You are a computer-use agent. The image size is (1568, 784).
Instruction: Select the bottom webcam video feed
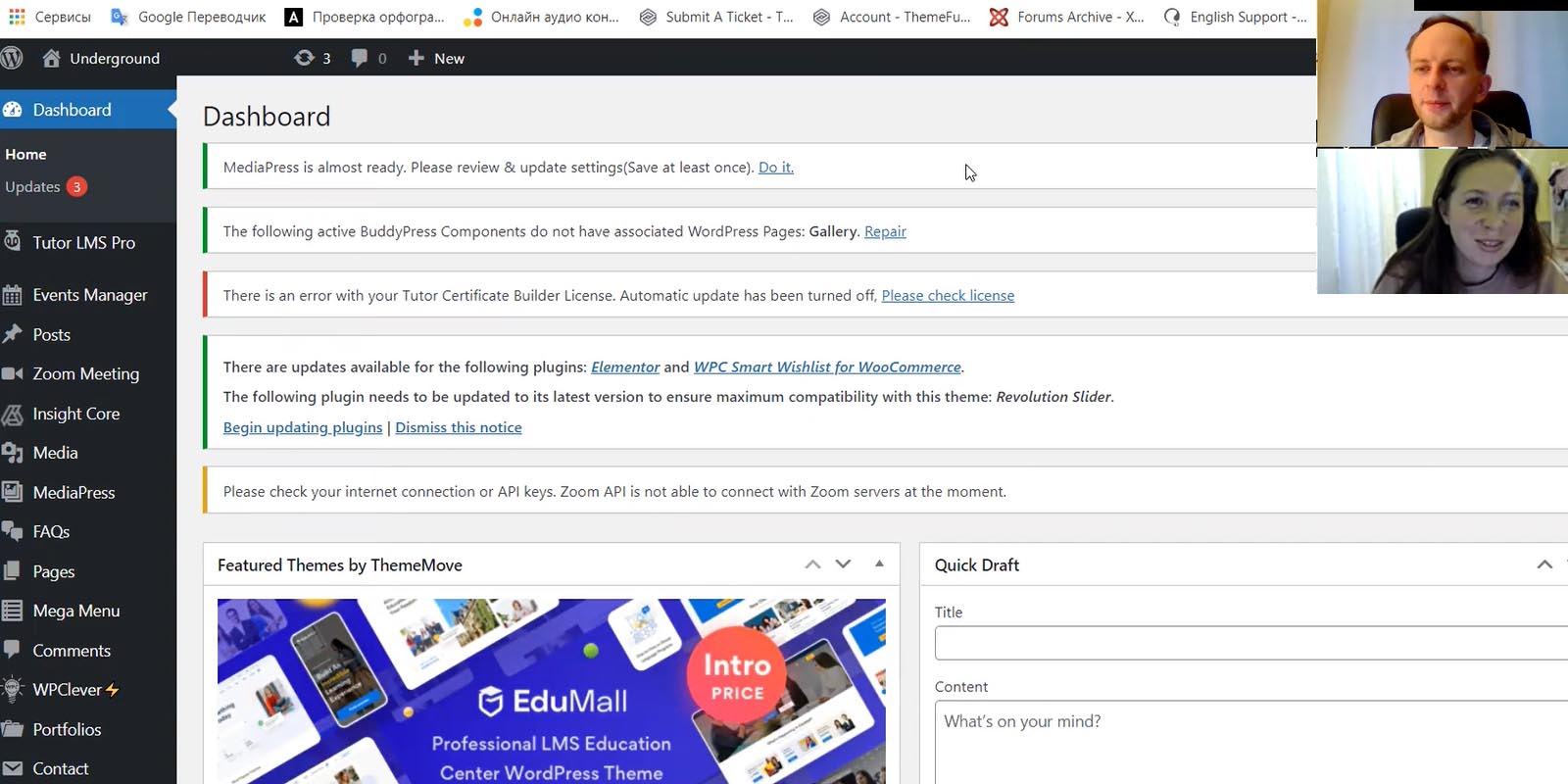point(1443,220)
